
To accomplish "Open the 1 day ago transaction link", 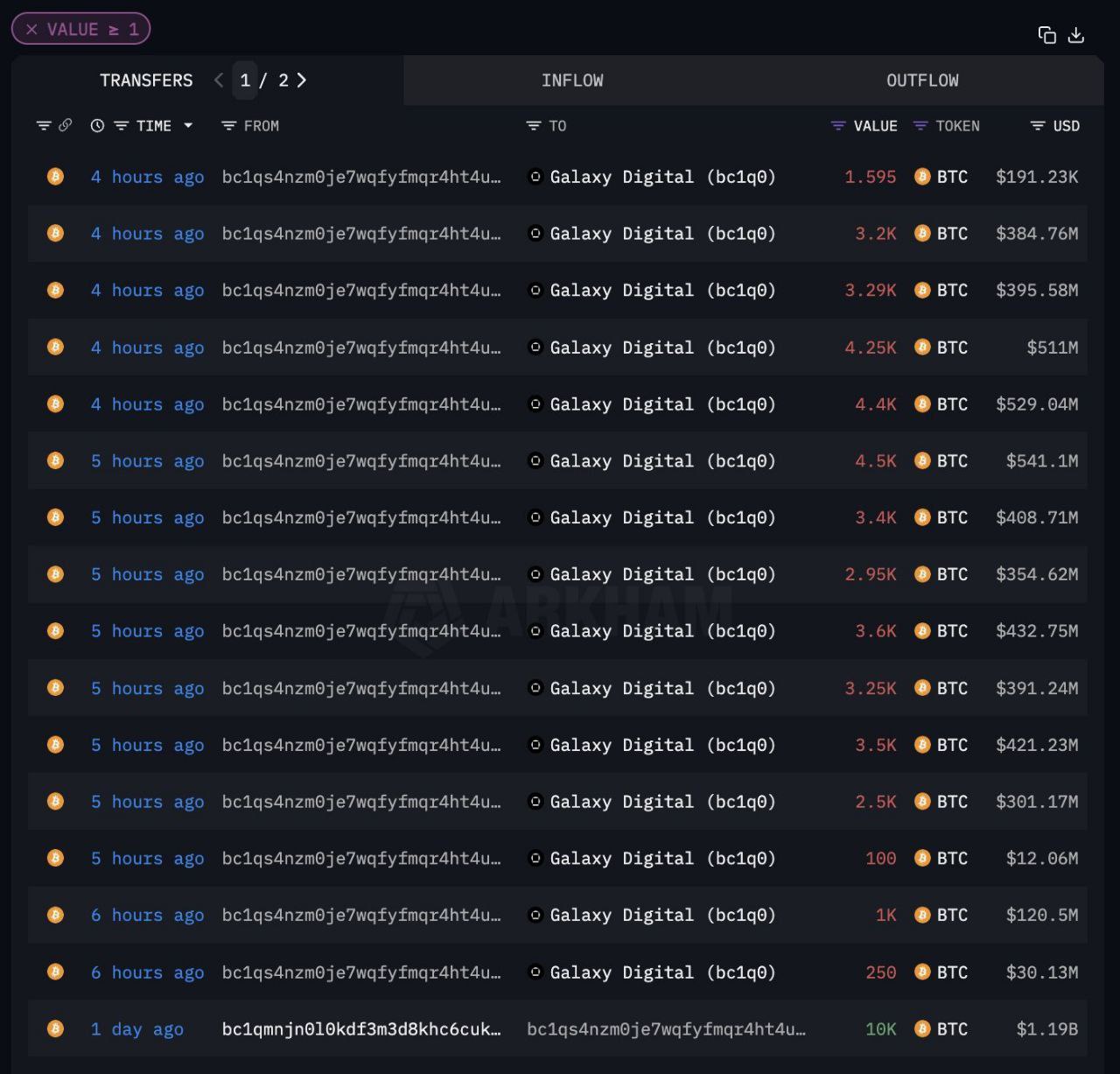I will 136,1029.
